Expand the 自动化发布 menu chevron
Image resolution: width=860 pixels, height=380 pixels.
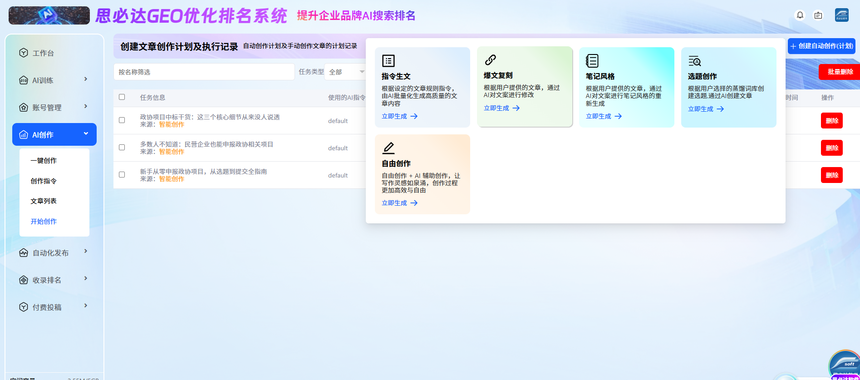pos(86,252)
